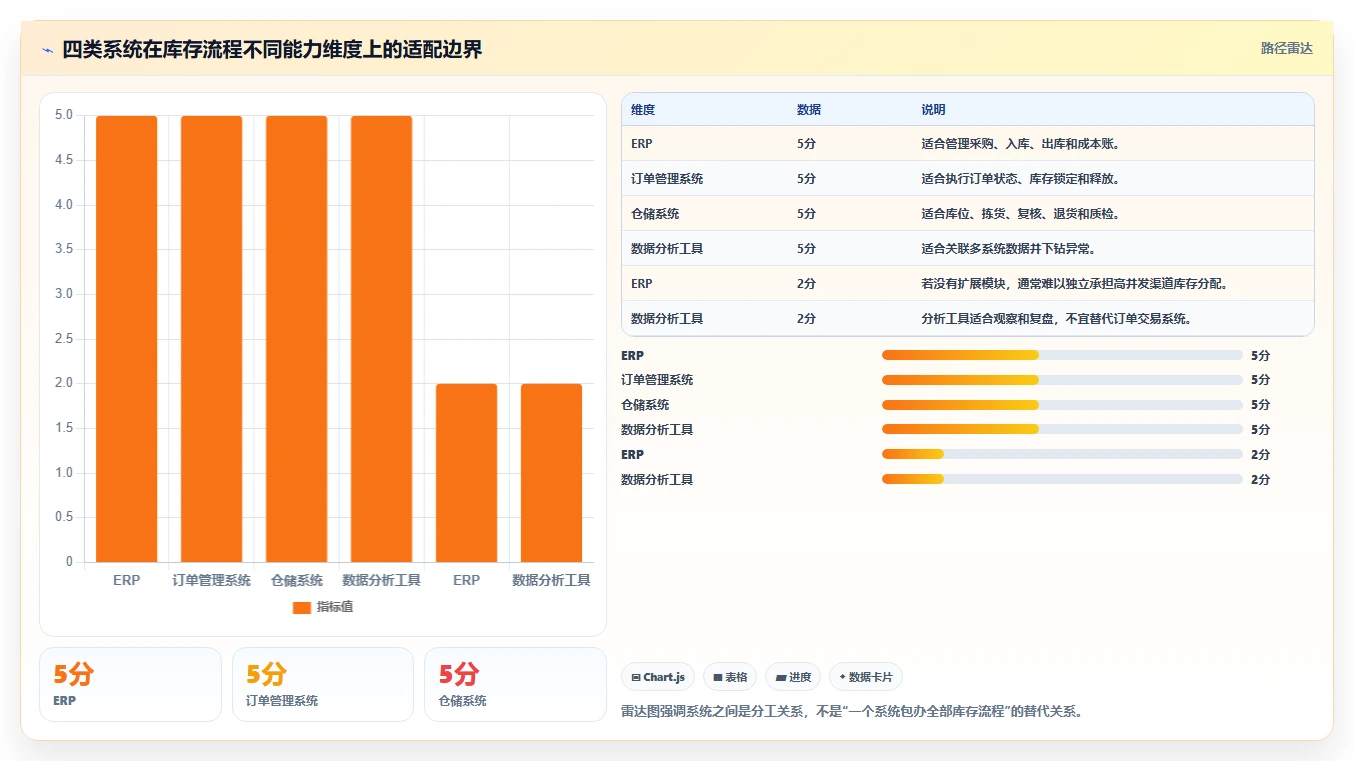Open the ERP 5分 summary card

click(130, 684)
